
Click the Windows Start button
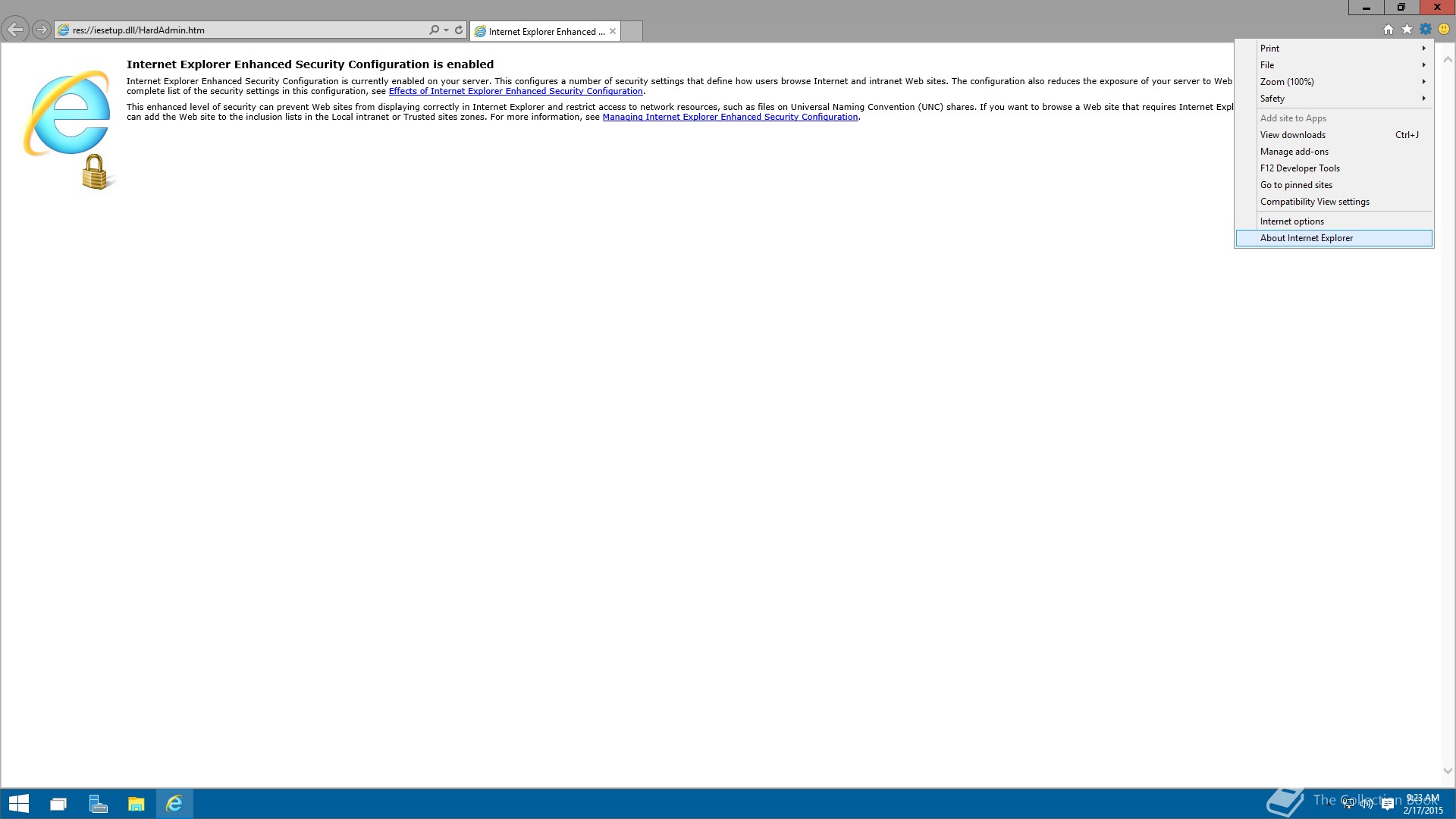click(x=18, y=804)
